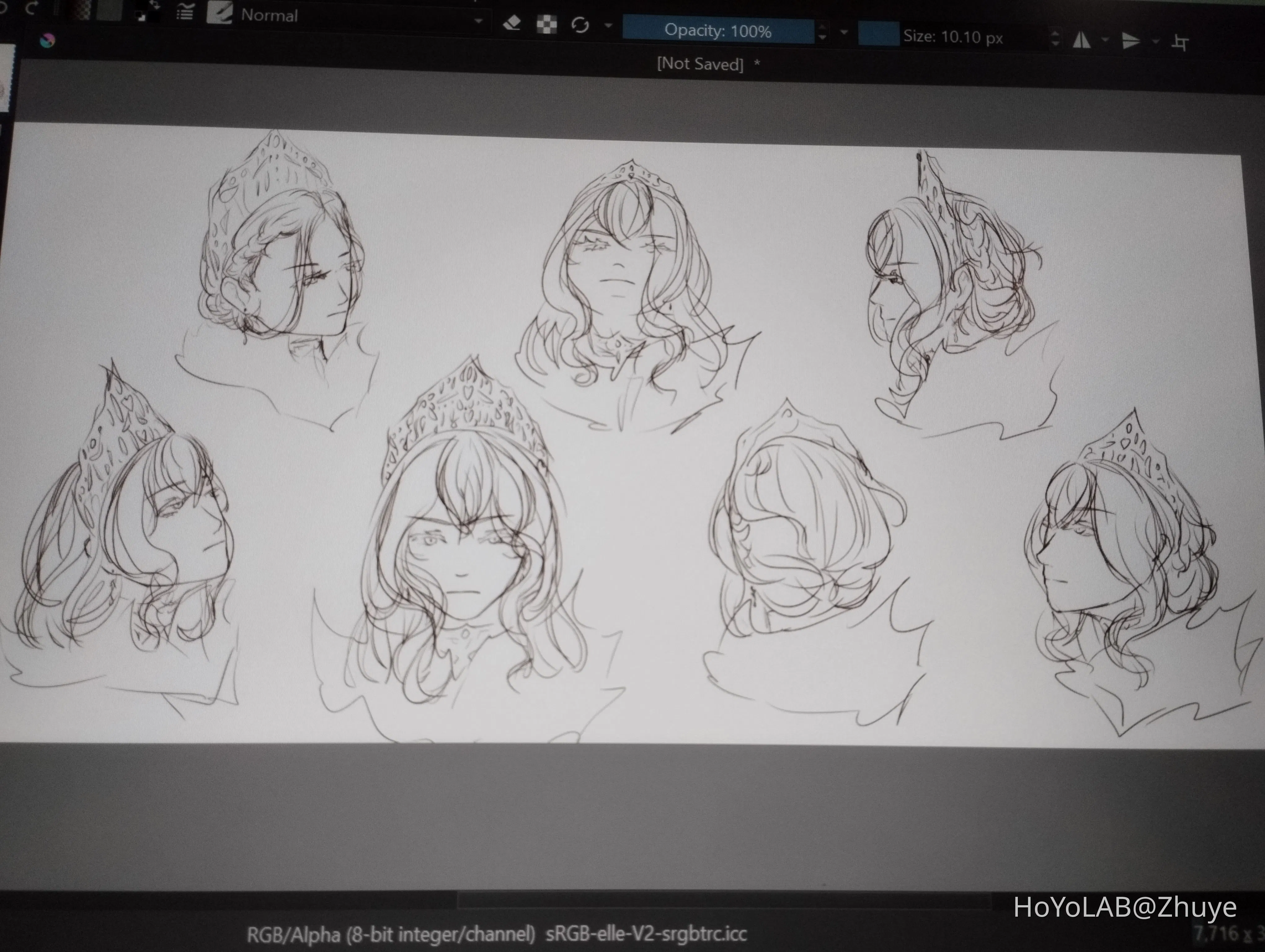The image size is (1265, 952).
Task: Click the vertical mirror tool icon
Action: [x=1132, y=40]
